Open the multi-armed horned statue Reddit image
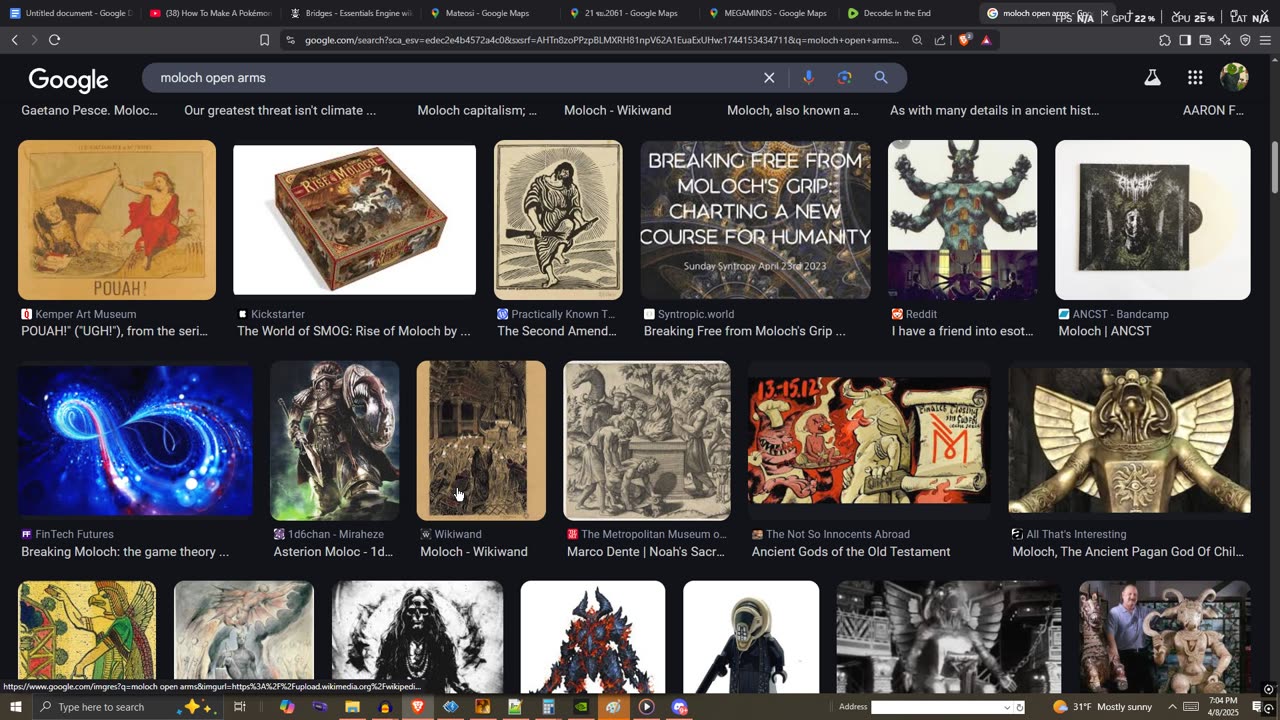Image resolution: width=1280 pixels, height=720 pixels. point(962,220)
